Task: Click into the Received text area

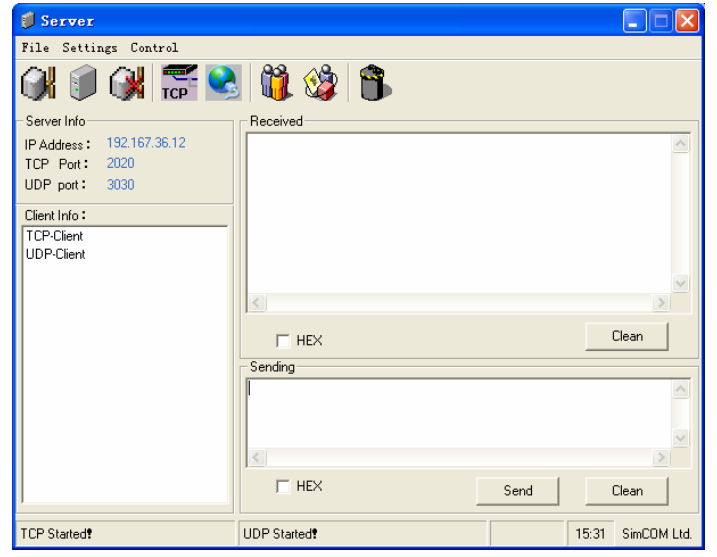Action: tap(459, 214)
